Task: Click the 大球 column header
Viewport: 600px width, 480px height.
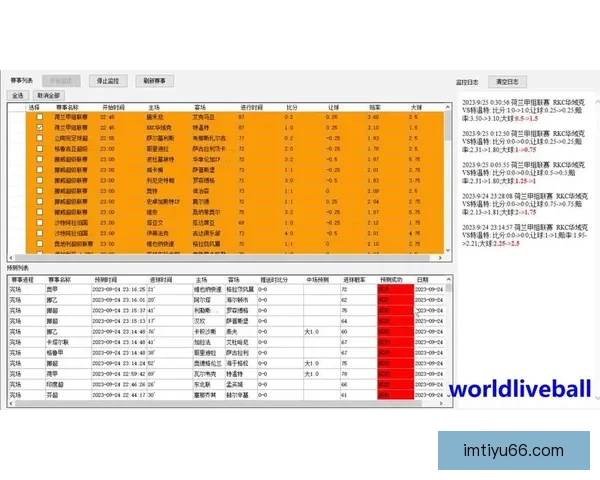Action: [416, 108]
